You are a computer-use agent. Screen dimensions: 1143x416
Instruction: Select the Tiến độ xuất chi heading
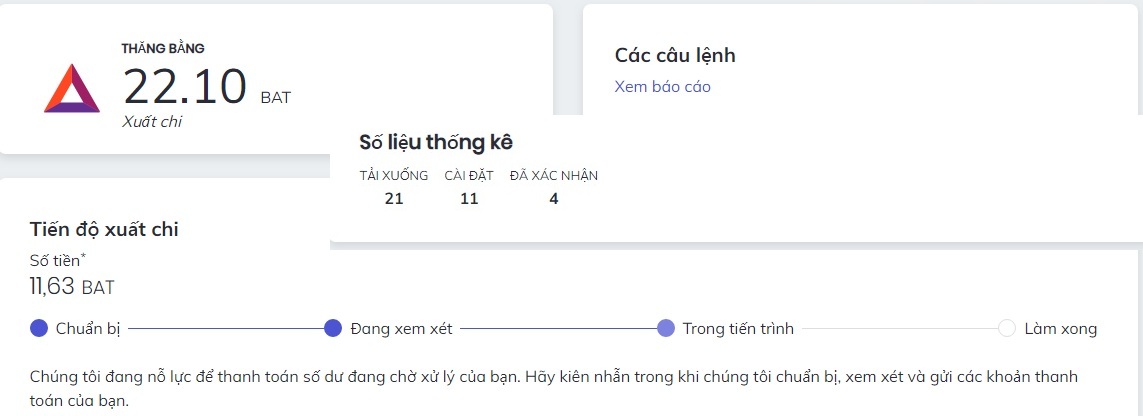[104, 229]
